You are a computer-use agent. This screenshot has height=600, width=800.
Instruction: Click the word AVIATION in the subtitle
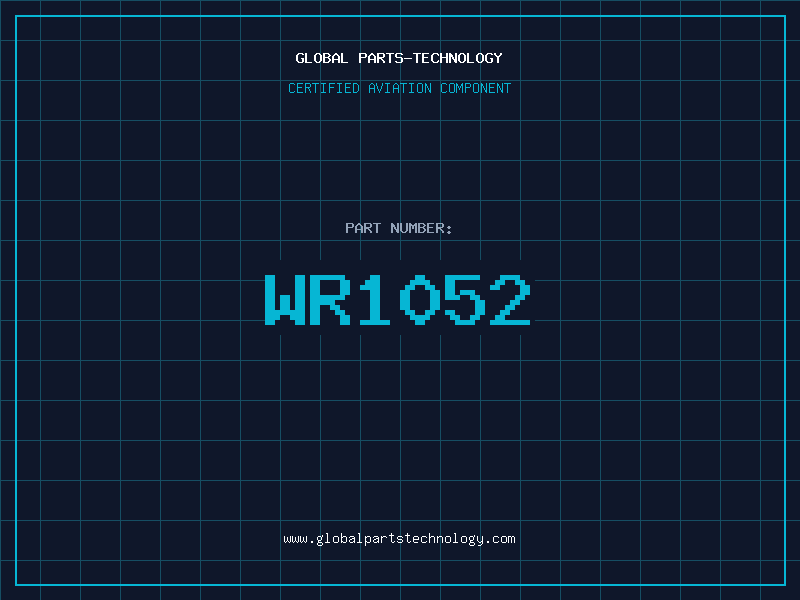tap(401, 88)
